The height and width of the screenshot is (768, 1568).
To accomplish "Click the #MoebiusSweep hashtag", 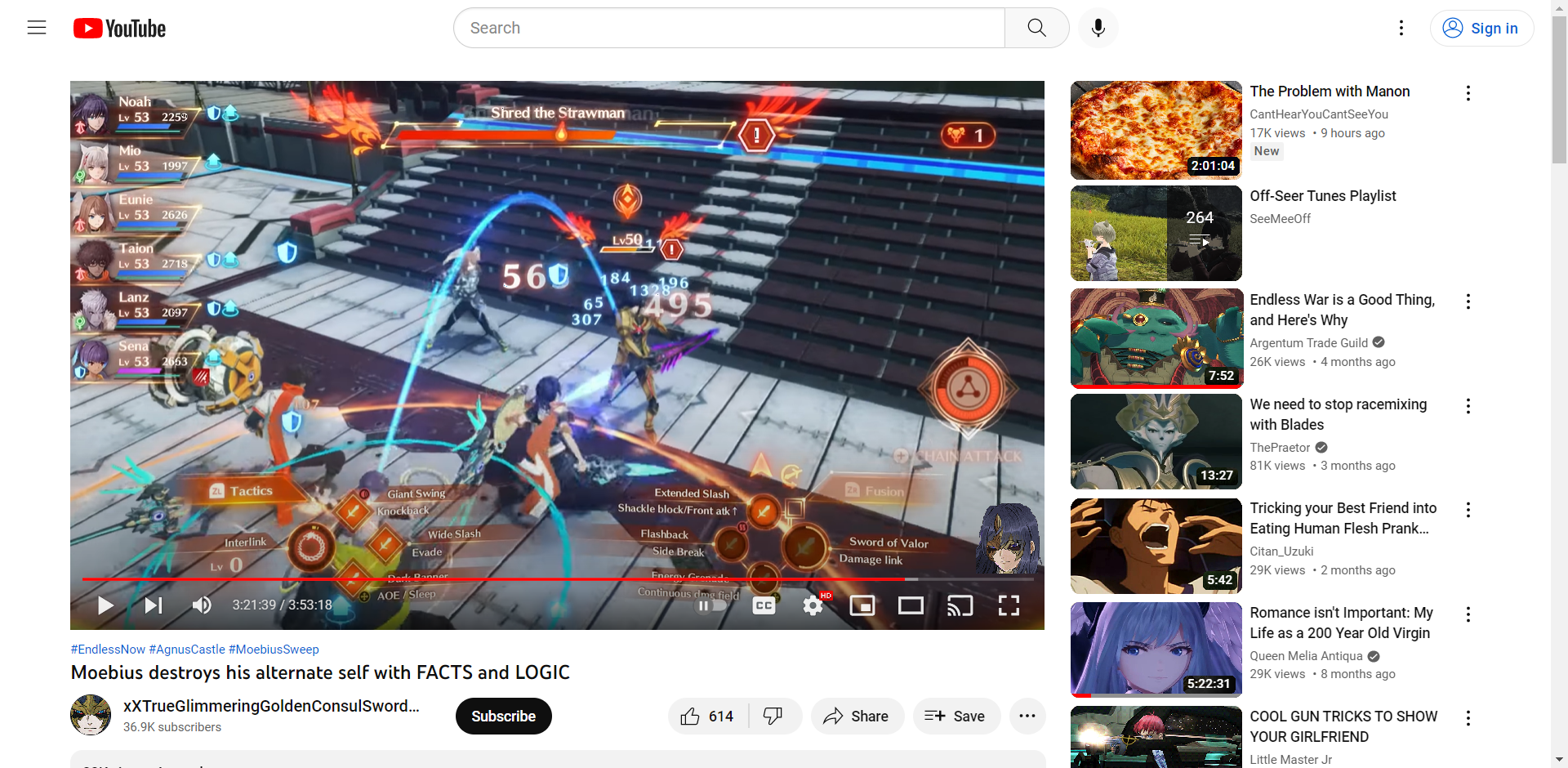I will click(274, 650).
